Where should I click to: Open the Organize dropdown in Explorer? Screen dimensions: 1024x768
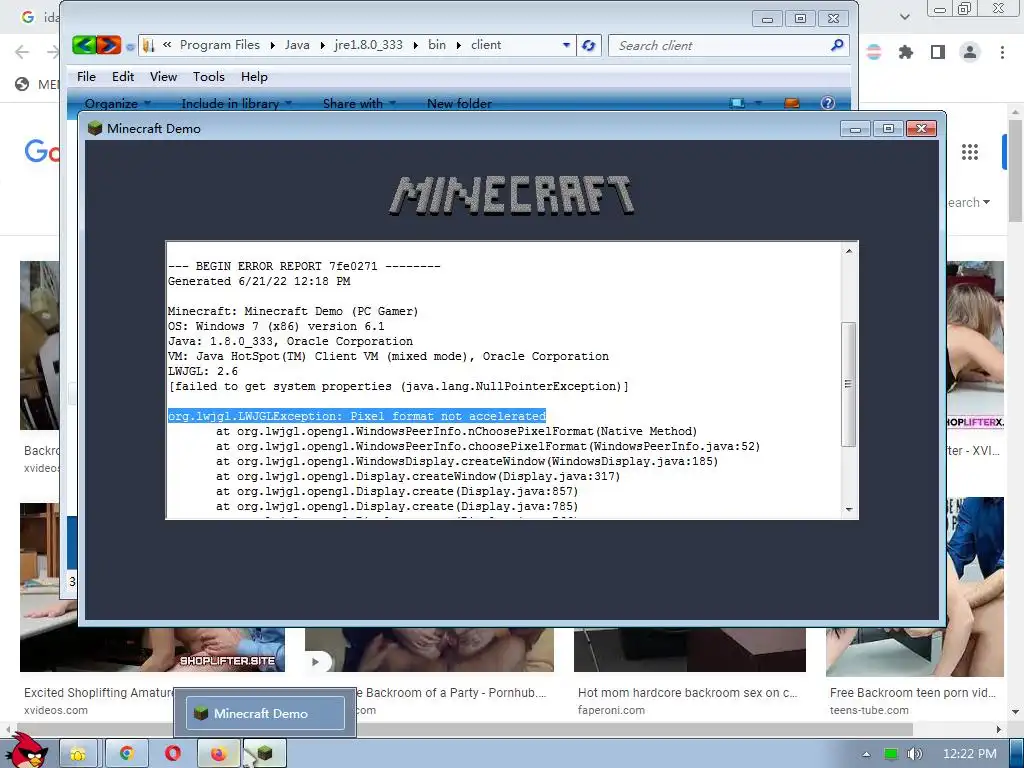[118, 103]
